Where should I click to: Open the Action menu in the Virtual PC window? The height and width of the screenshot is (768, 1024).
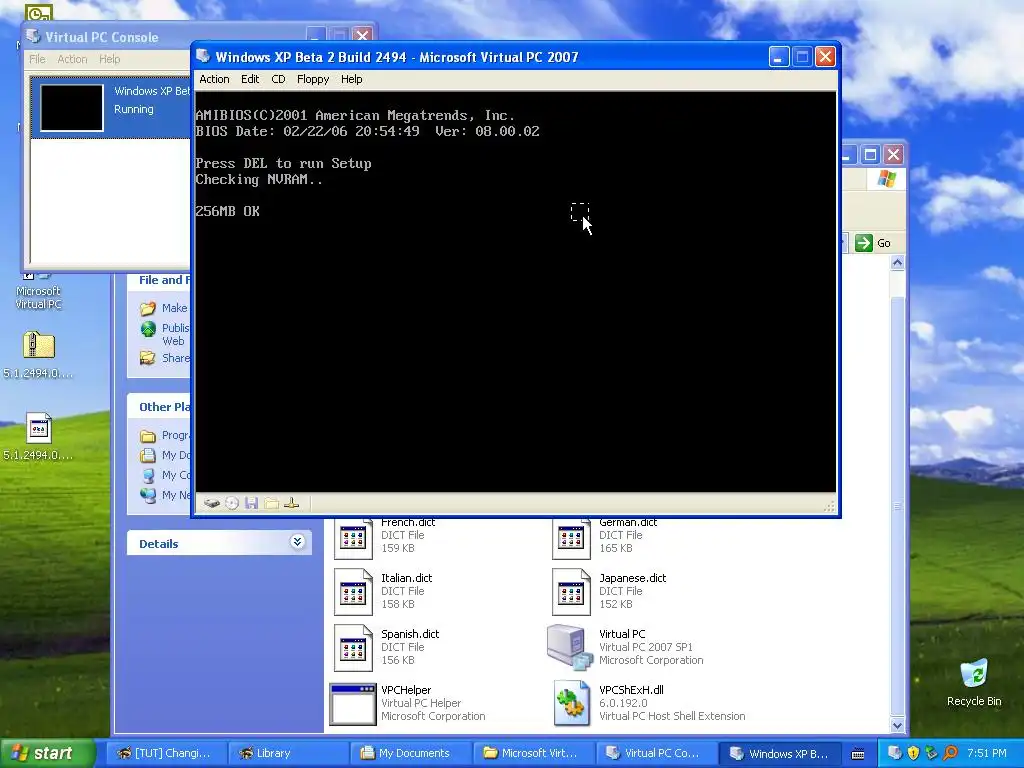click(214, 79)
